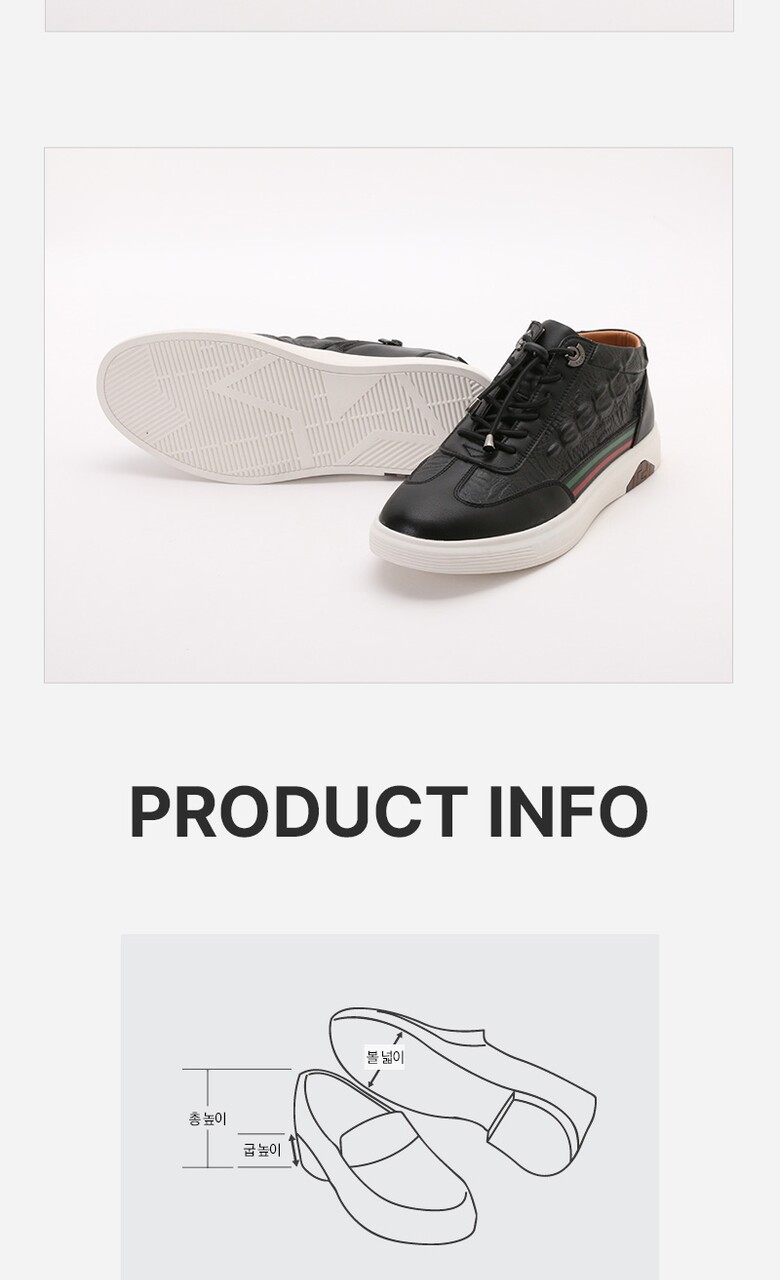Open the black sneaker product photo
Viewport: 780px width, 1280px height.
389,415
